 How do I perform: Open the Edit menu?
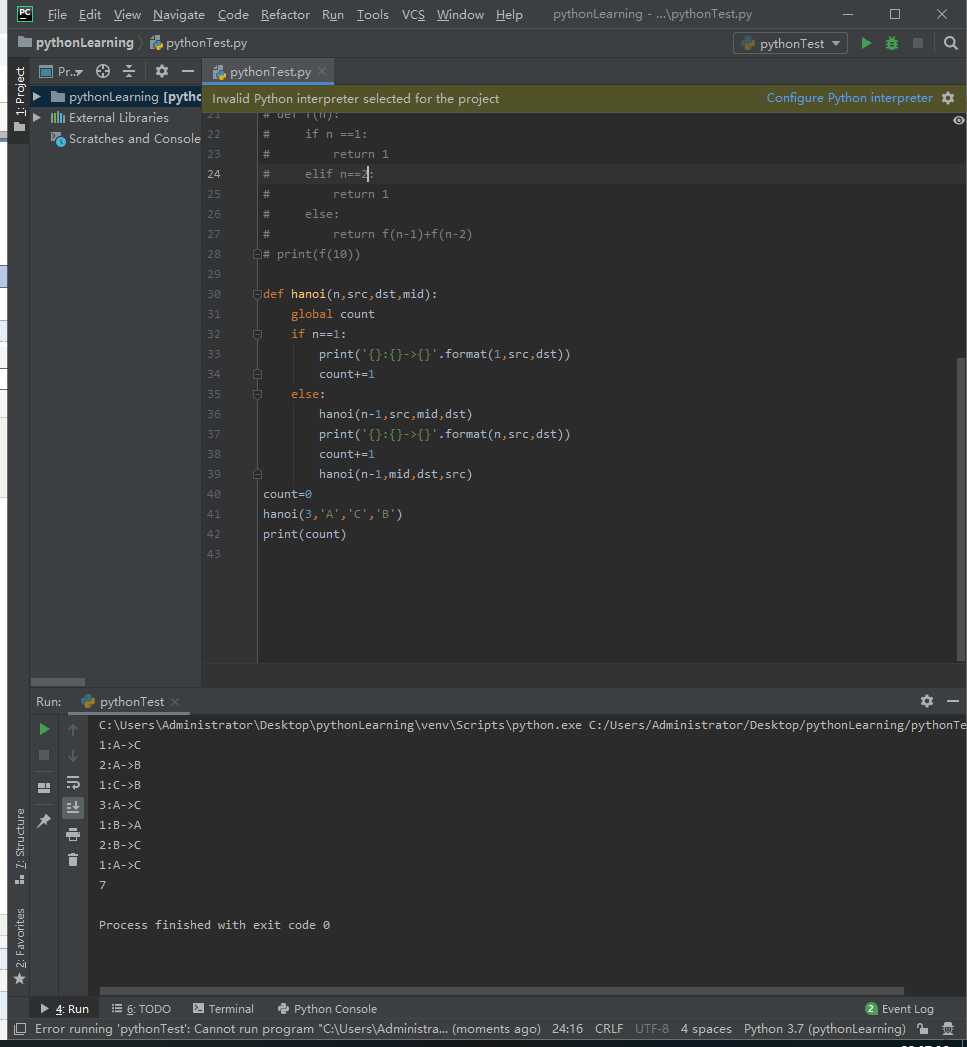[89, 15]
